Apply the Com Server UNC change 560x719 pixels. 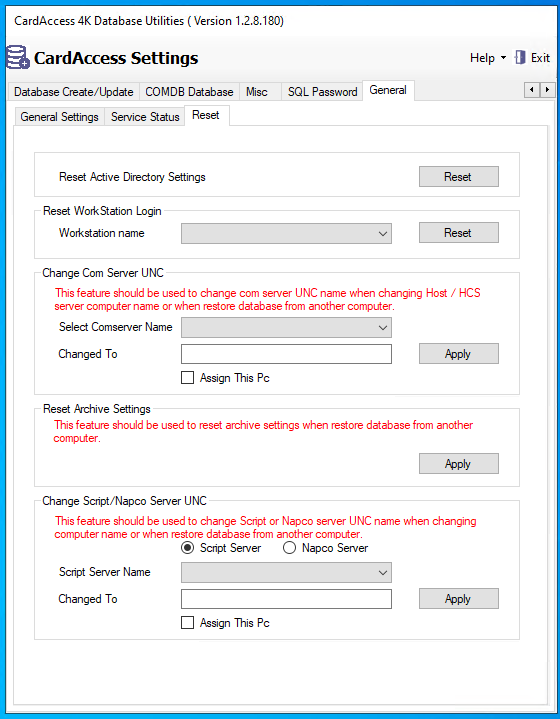point(459,354)
